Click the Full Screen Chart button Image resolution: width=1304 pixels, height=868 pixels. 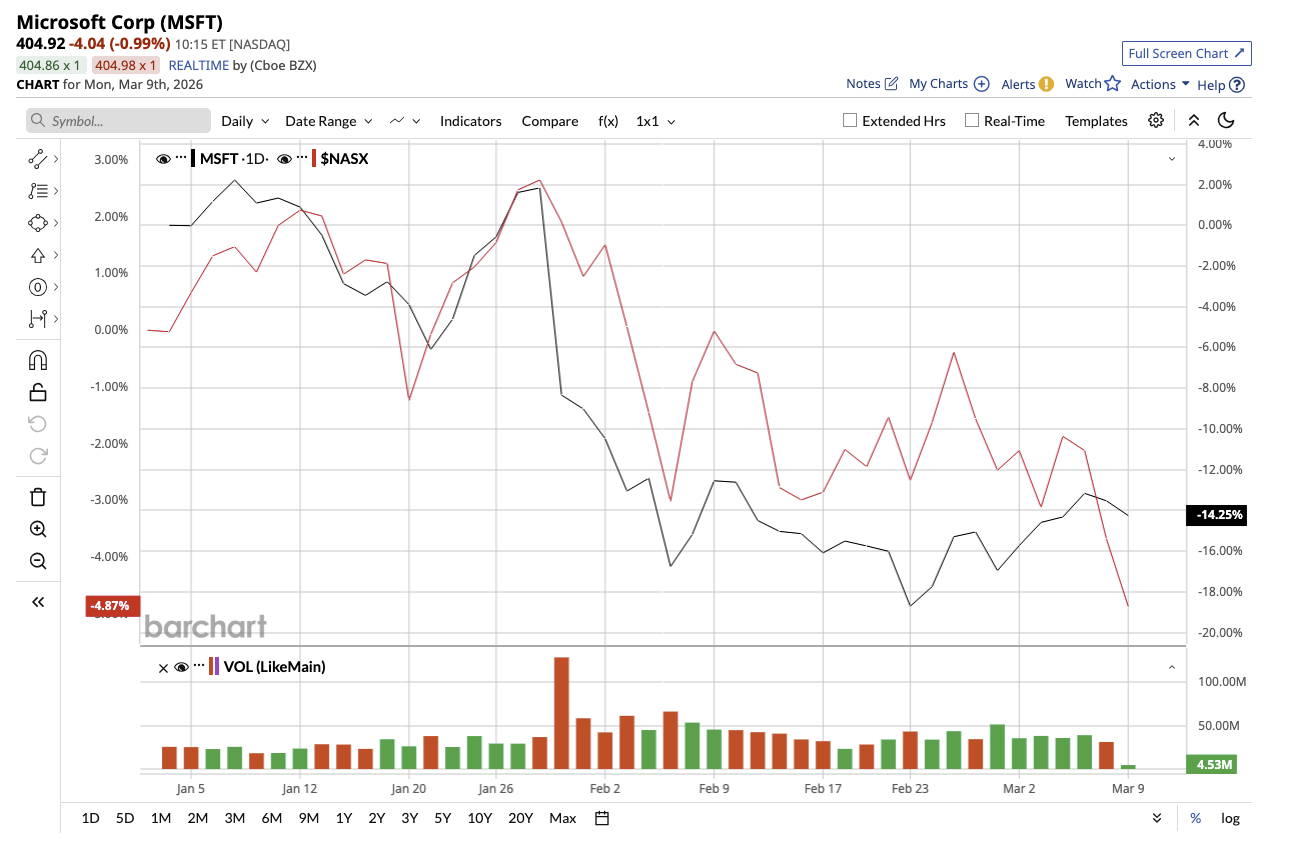click(1186, 53)
